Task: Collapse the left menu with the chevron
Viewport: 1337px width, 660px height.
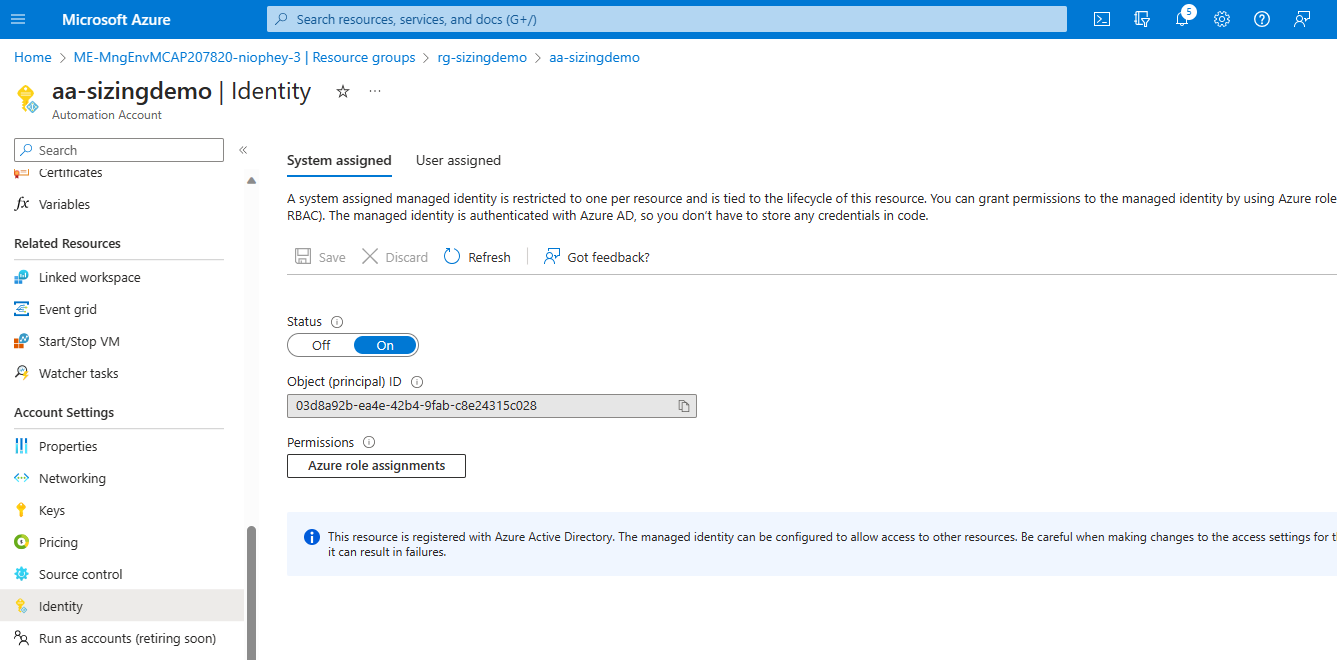Action: tap(243, 148)
